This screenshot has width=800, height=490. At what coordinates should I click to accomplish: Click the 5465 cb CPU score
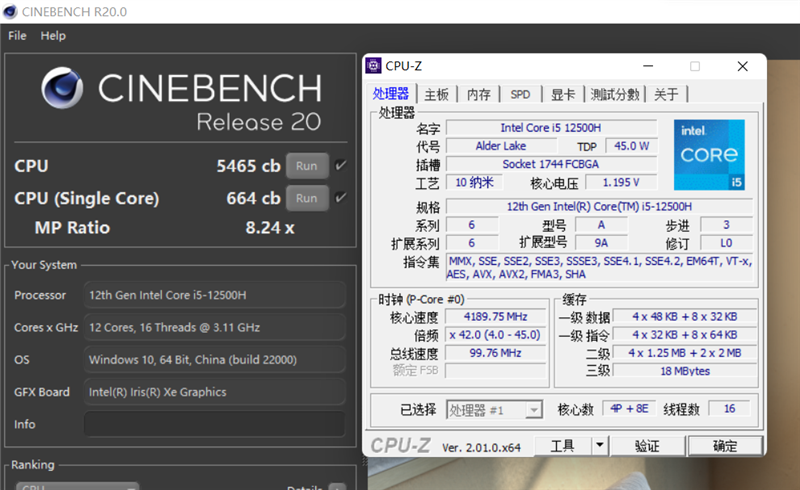click(x=248, y=166)
